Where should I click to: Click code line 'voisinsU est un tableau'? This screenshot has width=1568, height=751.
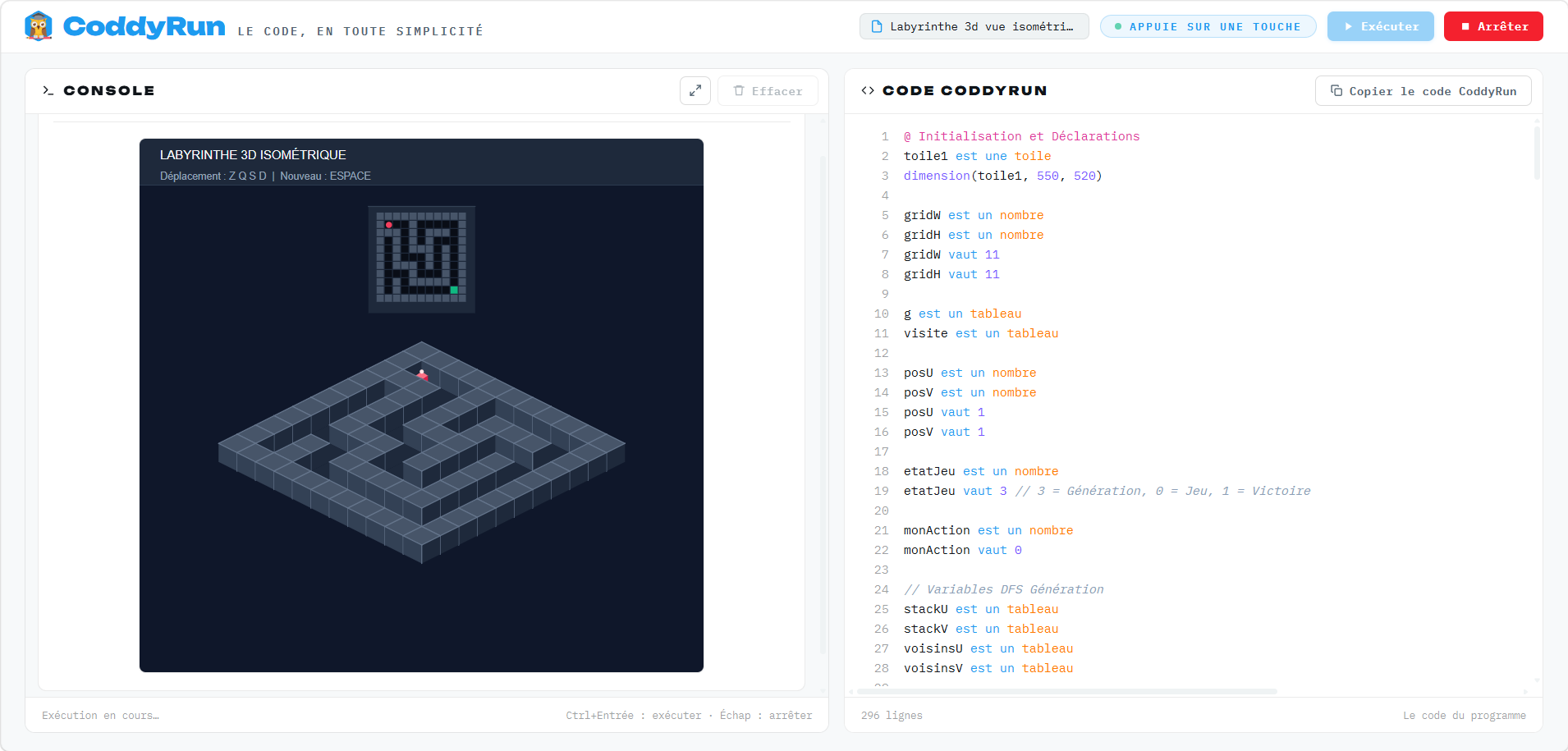pos(988,648)
